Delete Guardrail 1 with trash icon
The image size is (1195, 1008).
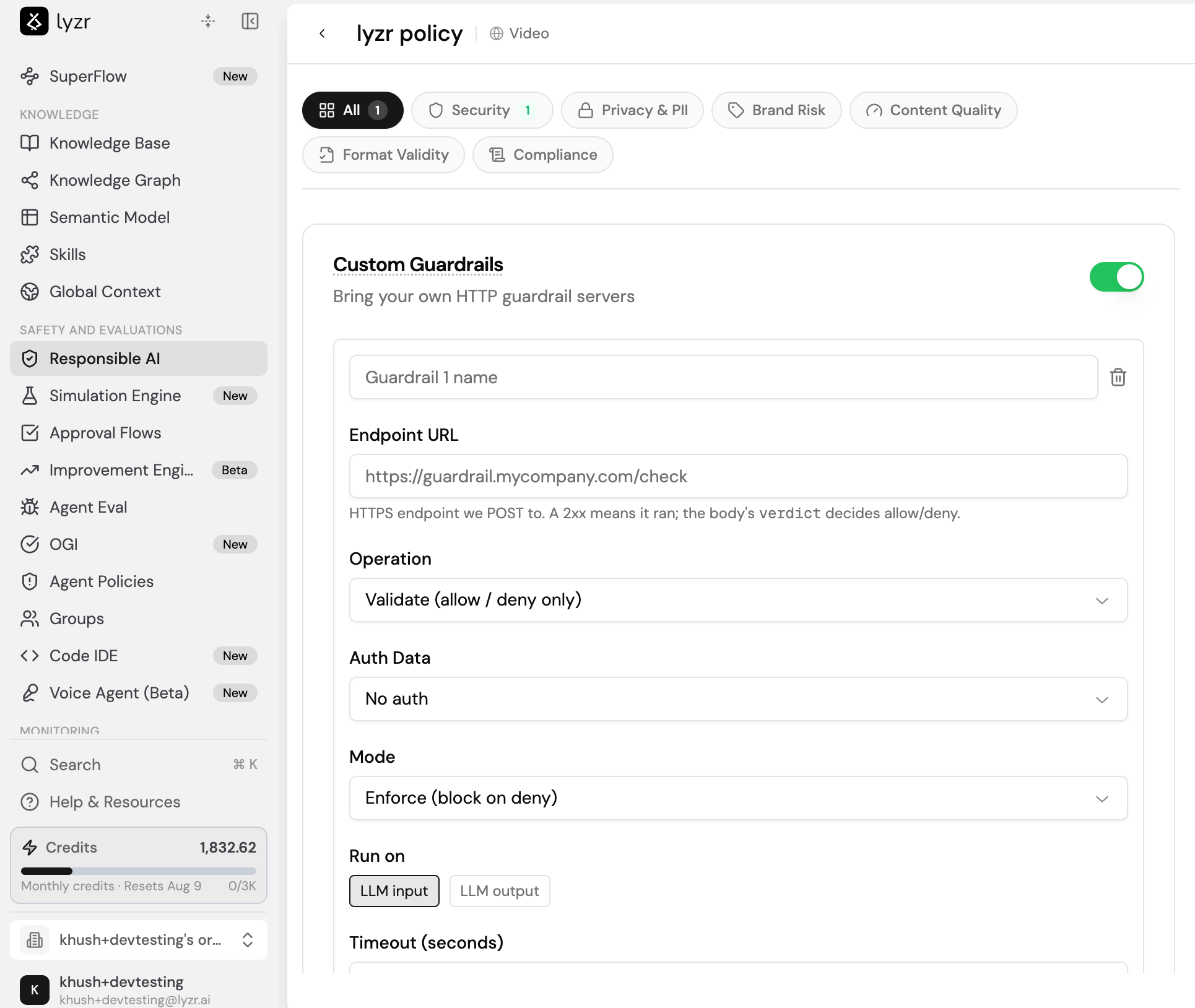pos(1118,377)
